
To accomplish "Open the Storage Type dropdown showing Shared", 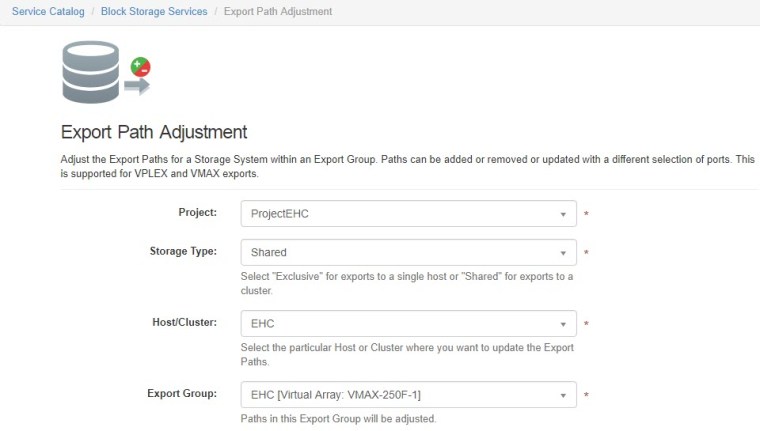I will [x=400, y=252].
